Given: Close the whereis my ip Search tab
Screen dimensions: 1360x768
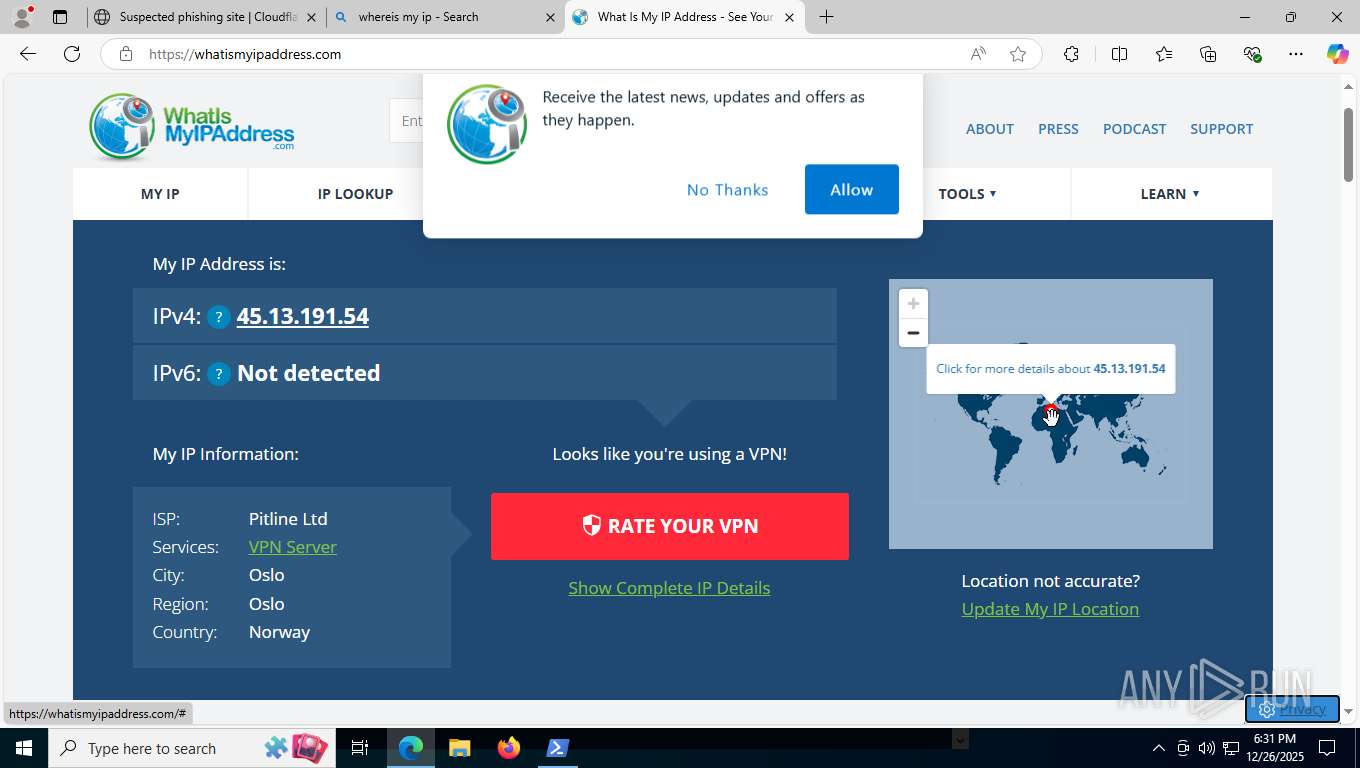Looking at the screenshot, I should [x=549, y=17].
